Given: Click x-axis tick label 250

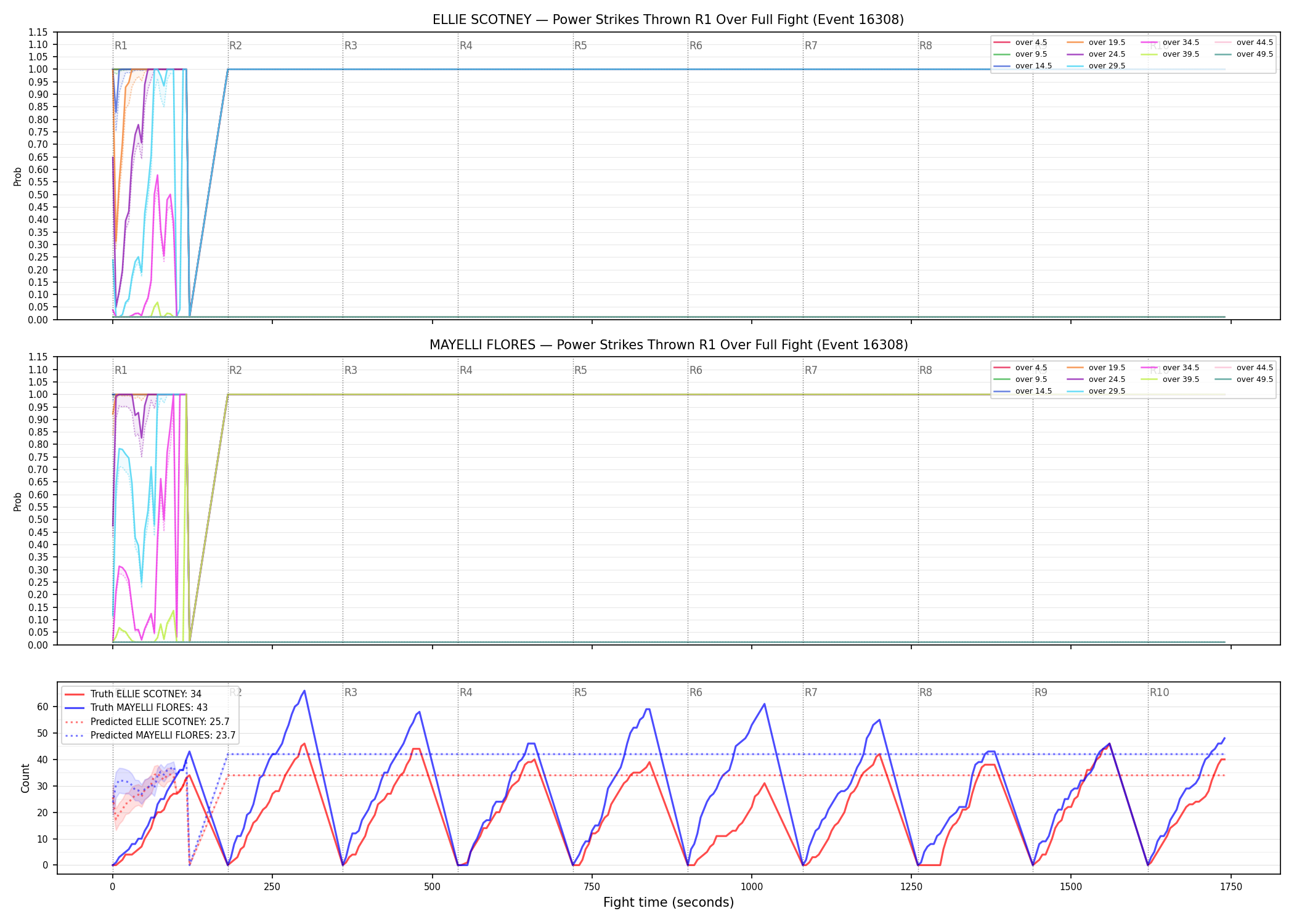Looking at the screenshot, I should click(x=272, y=887).
